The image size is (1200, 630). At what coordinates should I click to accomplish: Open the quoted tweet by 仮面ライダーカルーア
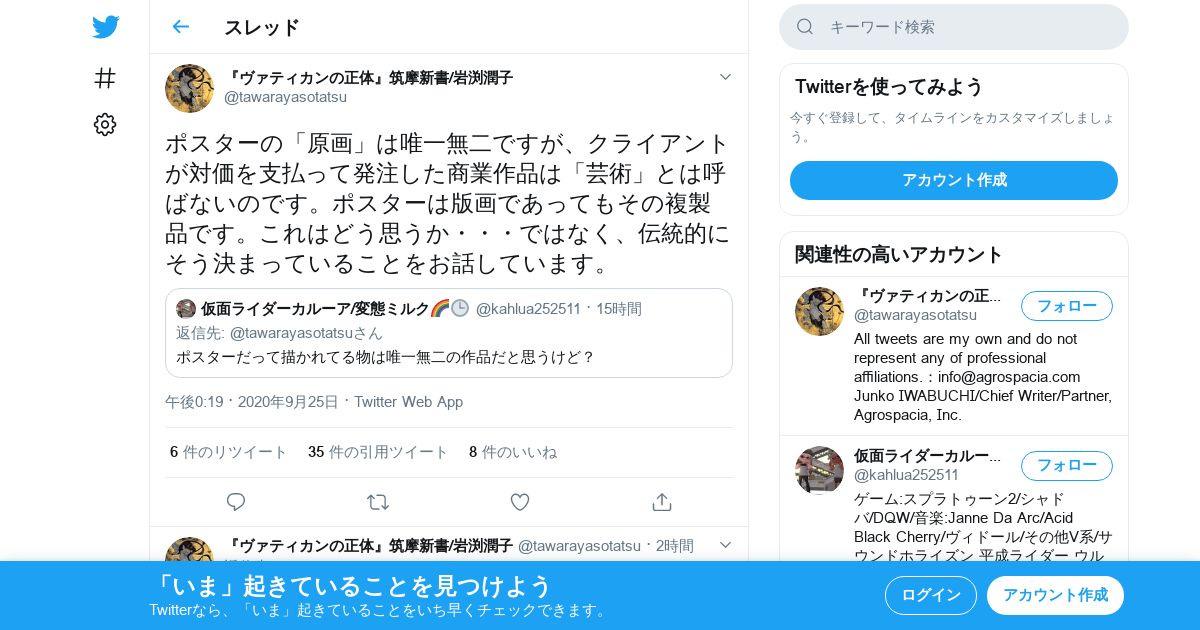click(x=449, y=333)
